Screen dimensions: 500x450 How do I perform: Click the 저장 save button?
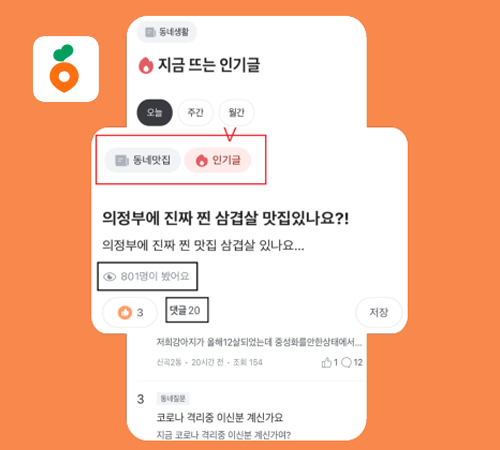click(379, 312)
